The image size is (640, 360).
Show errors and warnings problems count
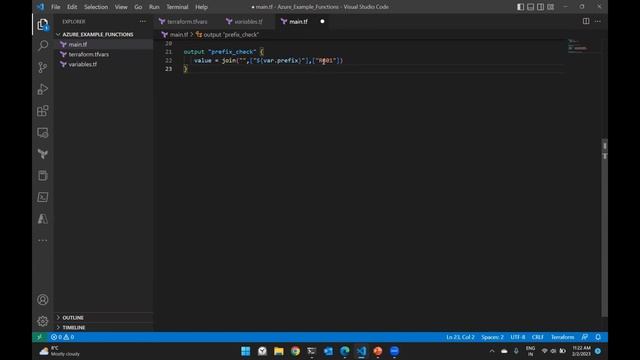(x=62, y=337)
